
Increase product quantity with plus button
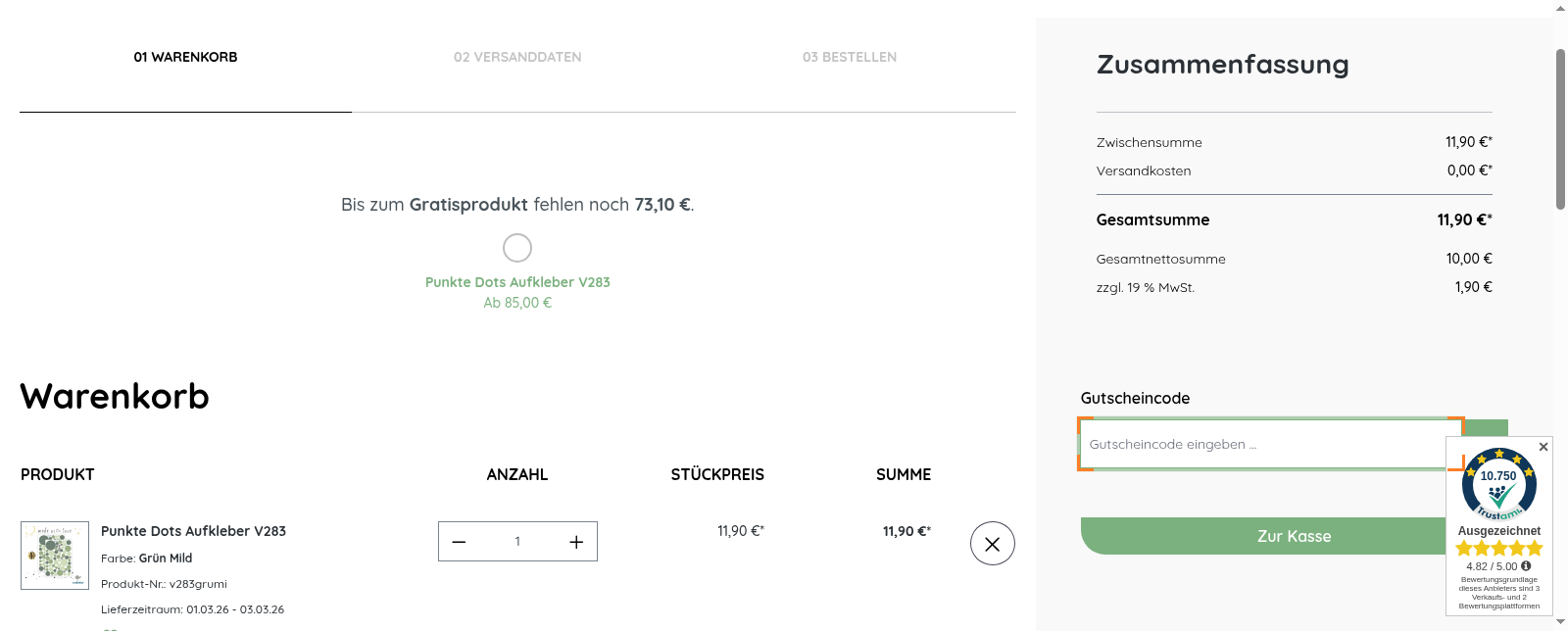point(576,542)
